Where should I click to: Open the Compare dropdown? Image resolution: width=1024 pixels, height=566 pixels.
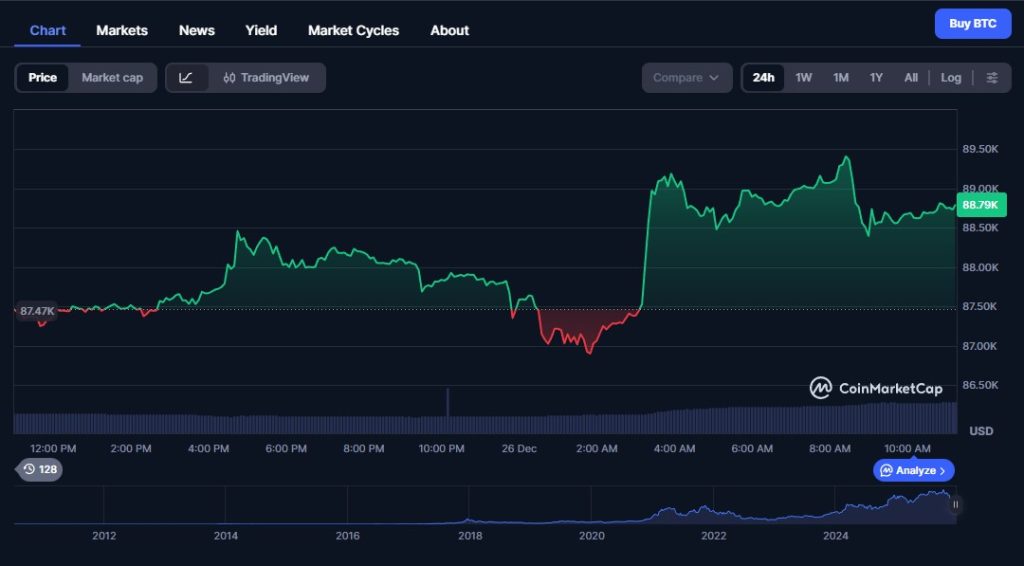point(686,78)
